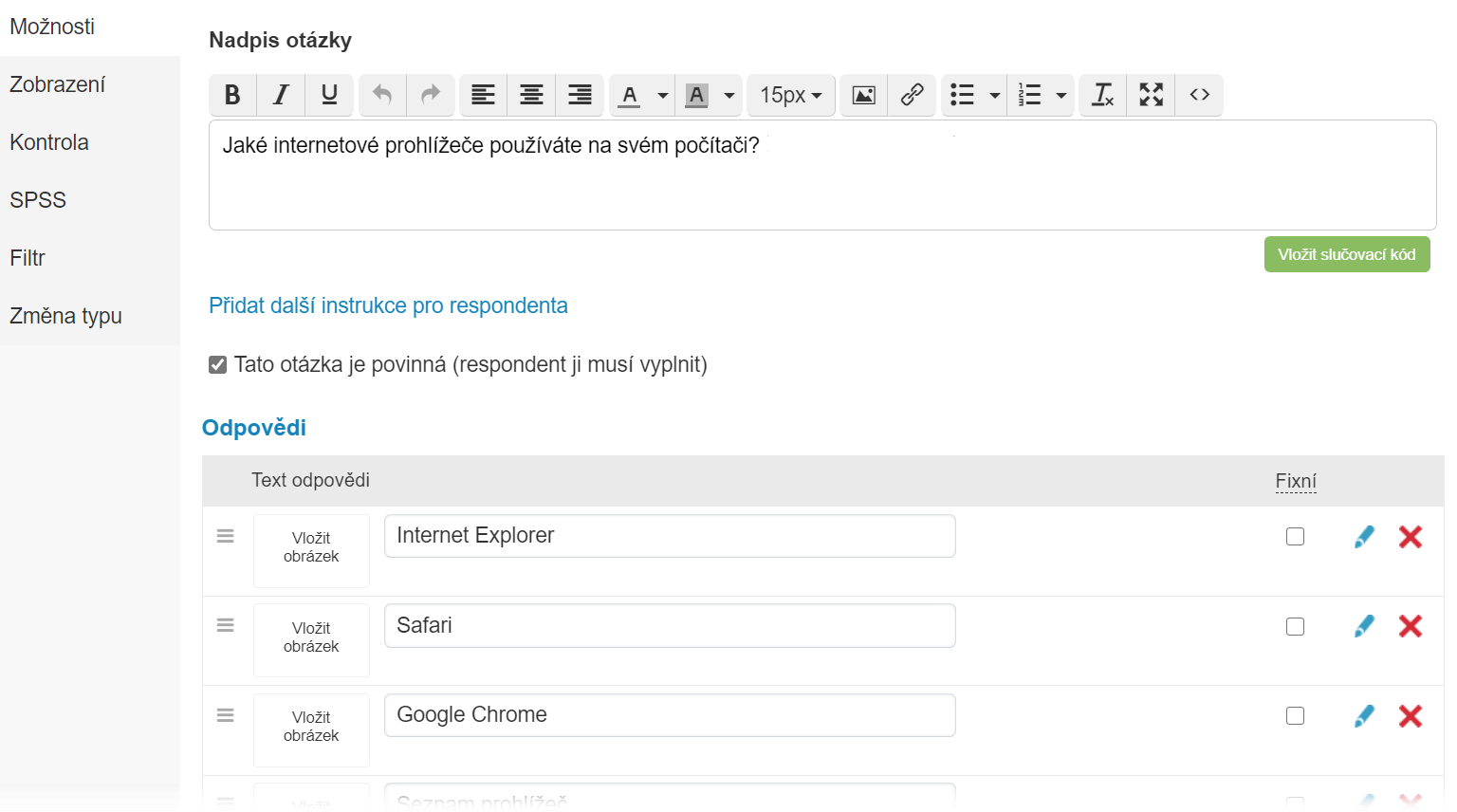
Task: Insert a hyperlink with the chain icon
Action: click(912, 95)
